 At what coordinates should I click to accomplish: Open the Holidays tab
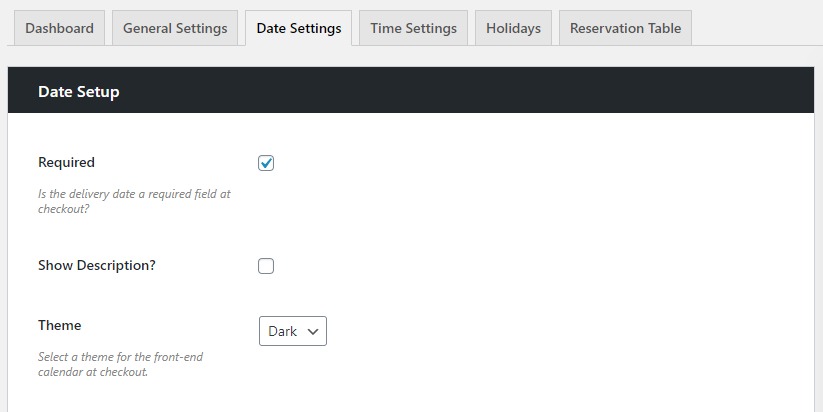click(513, 28)
